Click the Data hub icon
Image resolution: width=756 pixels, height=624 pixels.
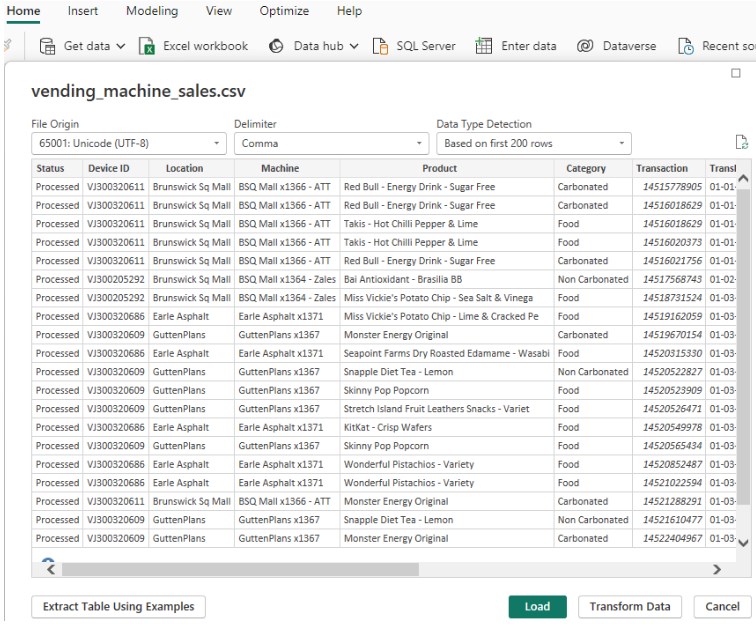(276, 46)
